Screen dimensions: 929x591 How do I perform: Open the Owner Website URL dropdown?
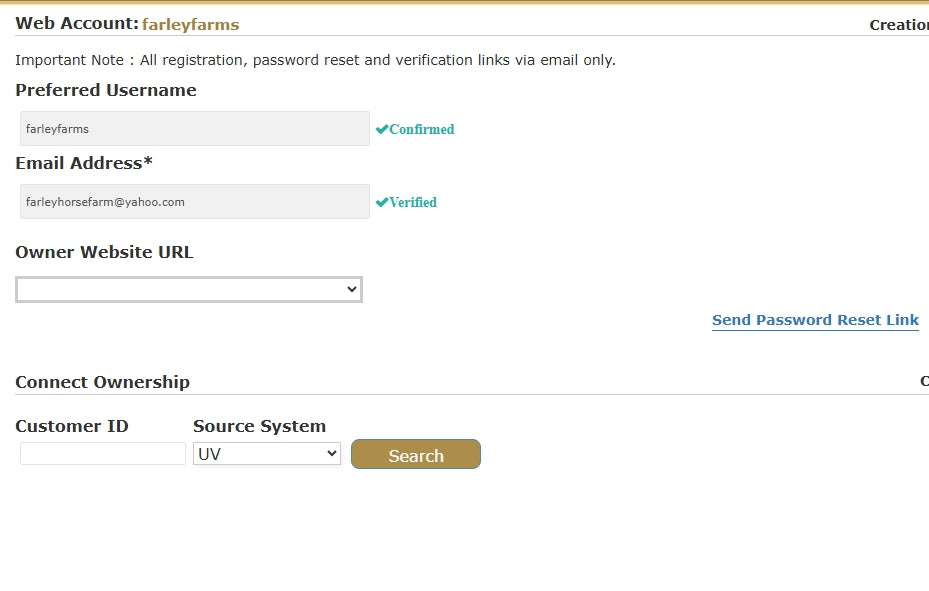click(x=189, y=289)
